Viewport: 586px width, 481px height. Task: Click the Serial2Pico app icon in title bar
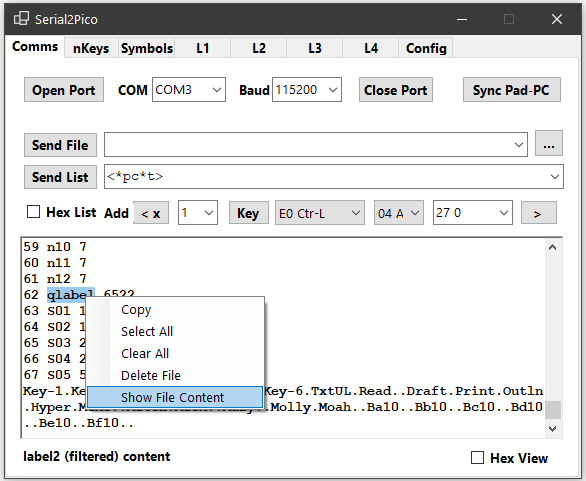(x=21, y=19)
